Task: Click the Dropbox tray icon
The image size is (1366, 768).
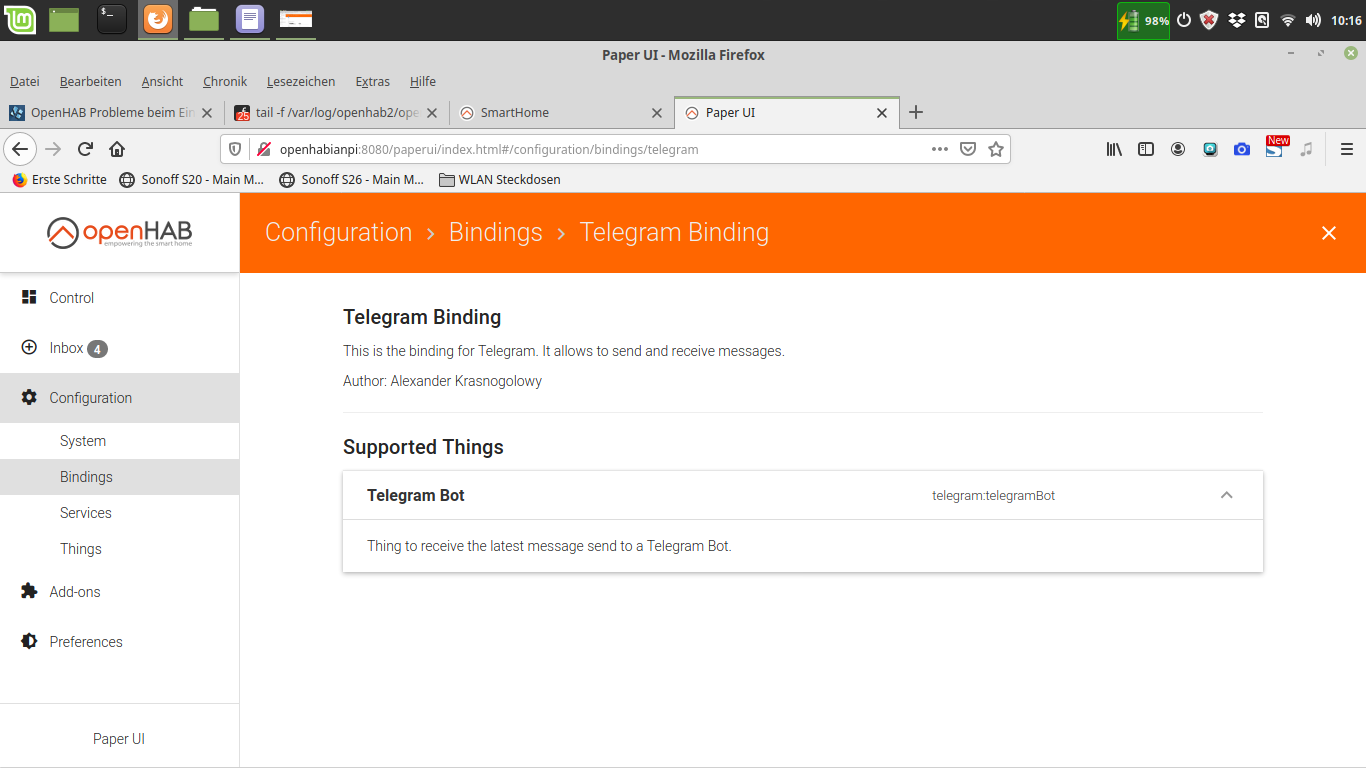Action: tap(1236, 20)
